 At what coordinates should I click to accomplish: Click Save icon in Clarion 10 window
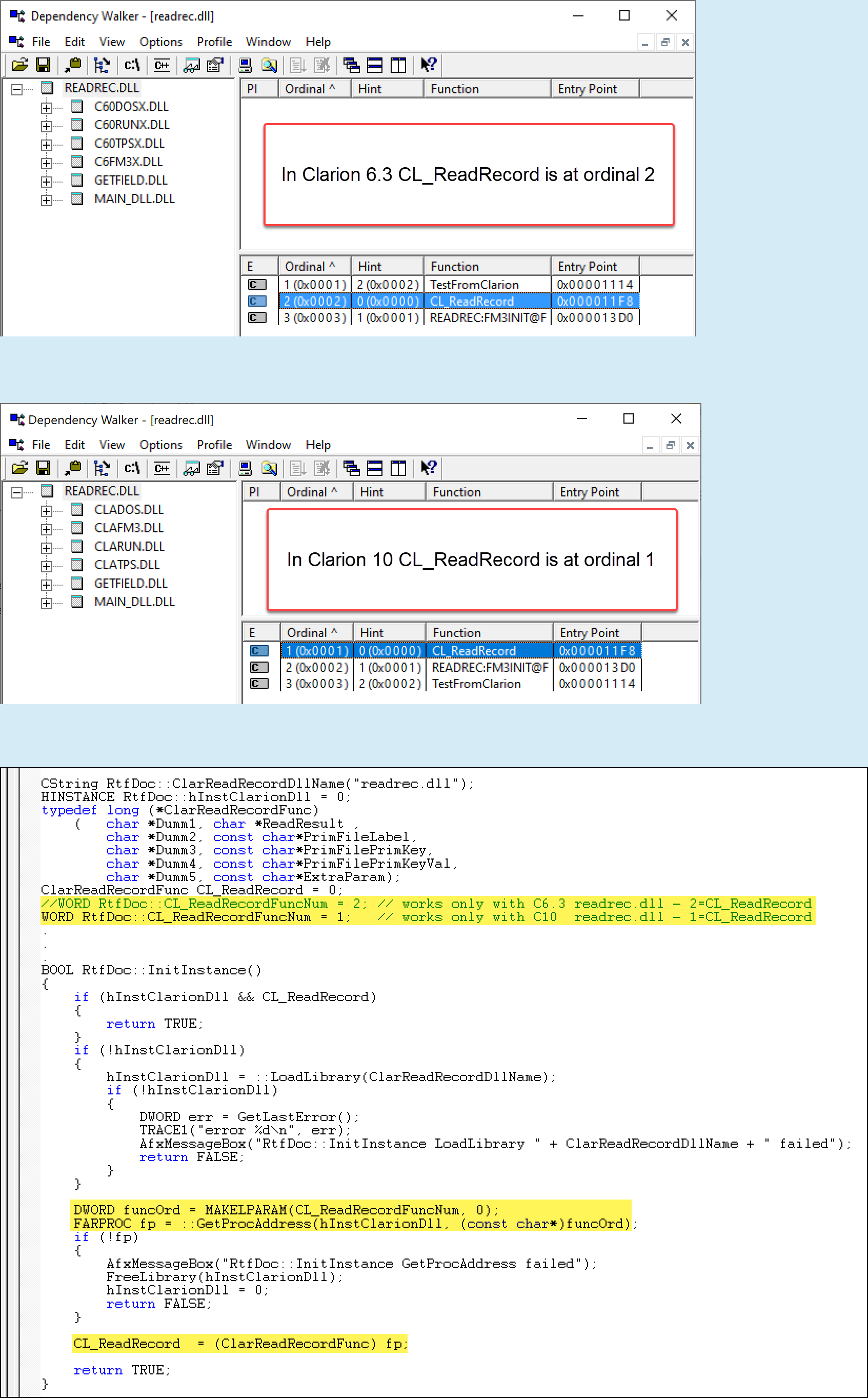(43, 468)
